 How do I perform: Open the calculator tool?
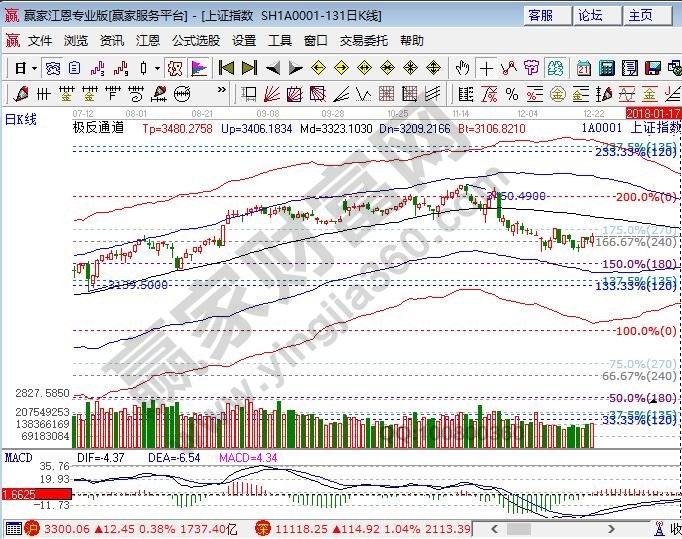click(x=606, y=68)
